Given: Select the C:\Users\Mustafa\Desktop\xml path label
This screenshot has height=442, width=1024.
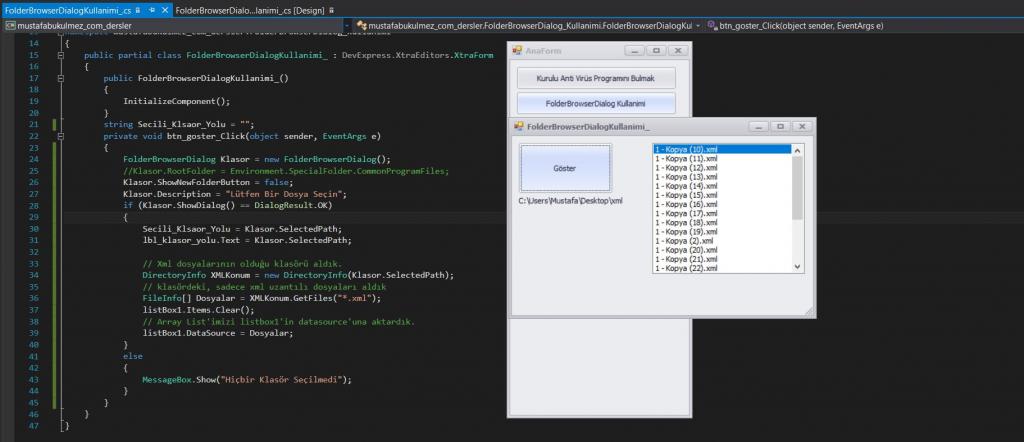Looking at the screenshot, I should click(x=571, y=200).
